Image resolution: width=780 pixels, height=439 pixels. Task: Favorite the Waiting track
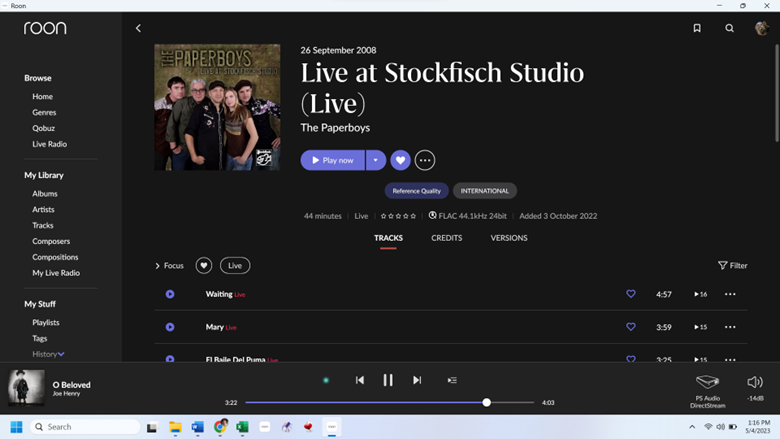pos(630,294)
